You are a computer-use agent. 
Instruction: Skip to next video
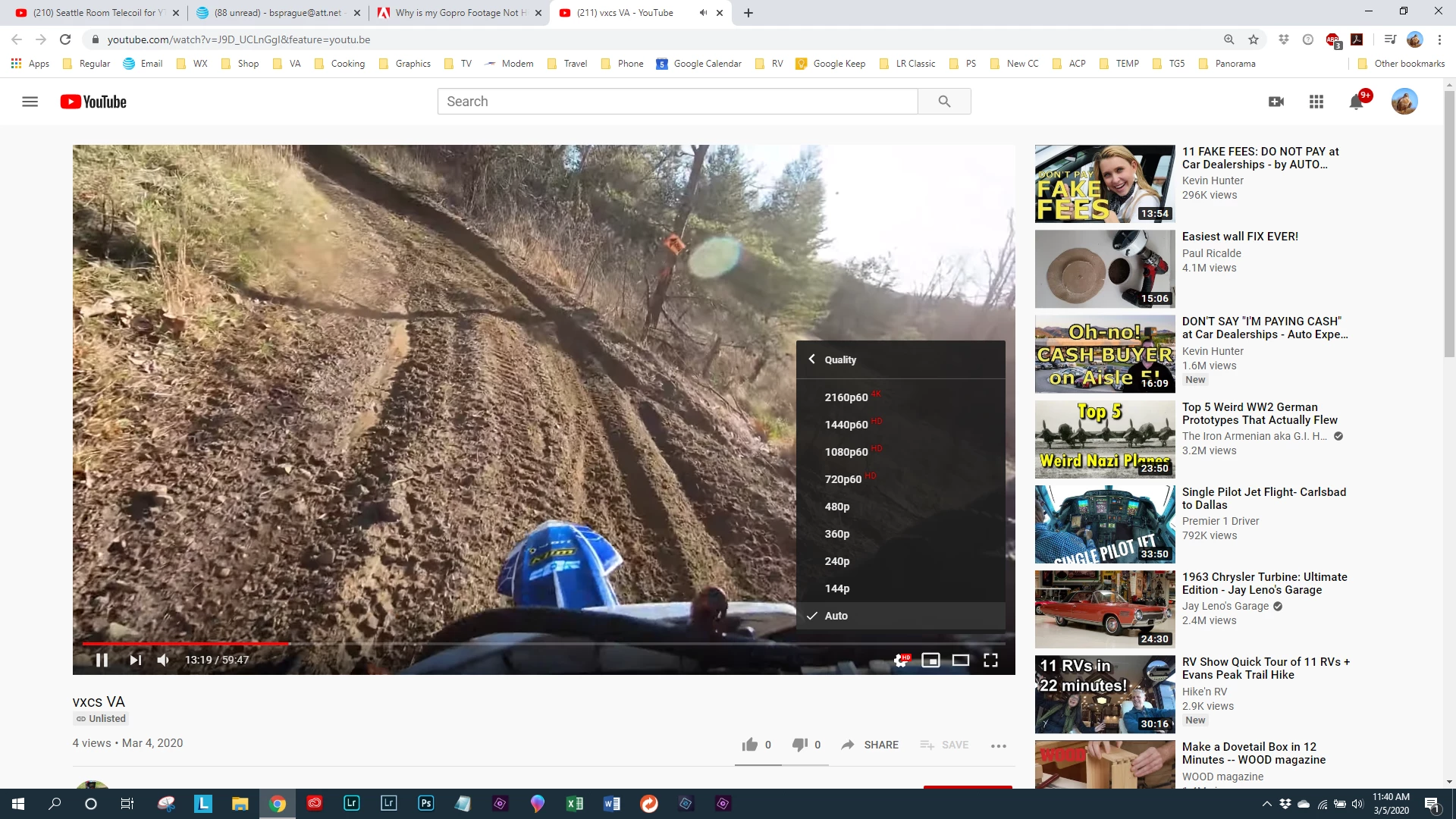point(135,660)
